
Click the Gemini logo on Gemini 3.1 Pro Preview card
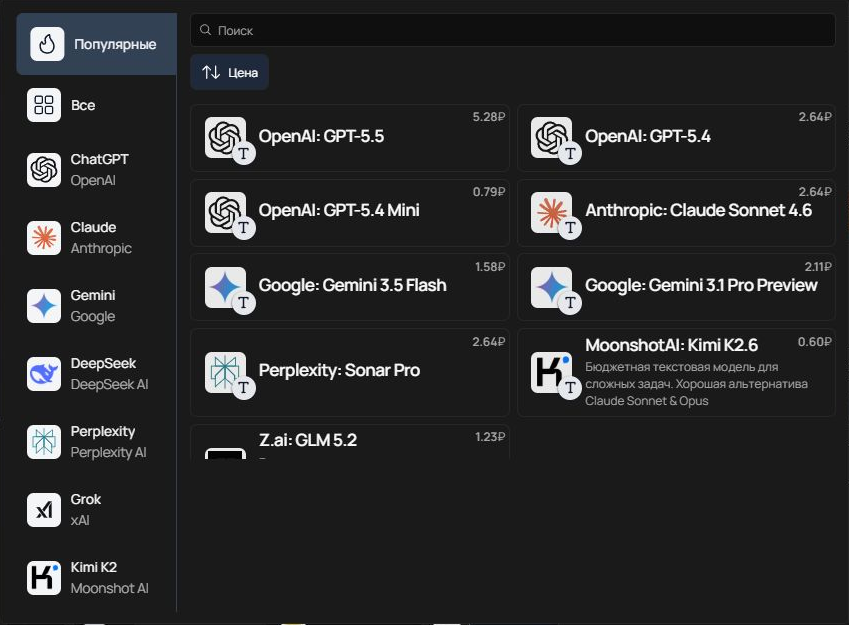(551, 287)
